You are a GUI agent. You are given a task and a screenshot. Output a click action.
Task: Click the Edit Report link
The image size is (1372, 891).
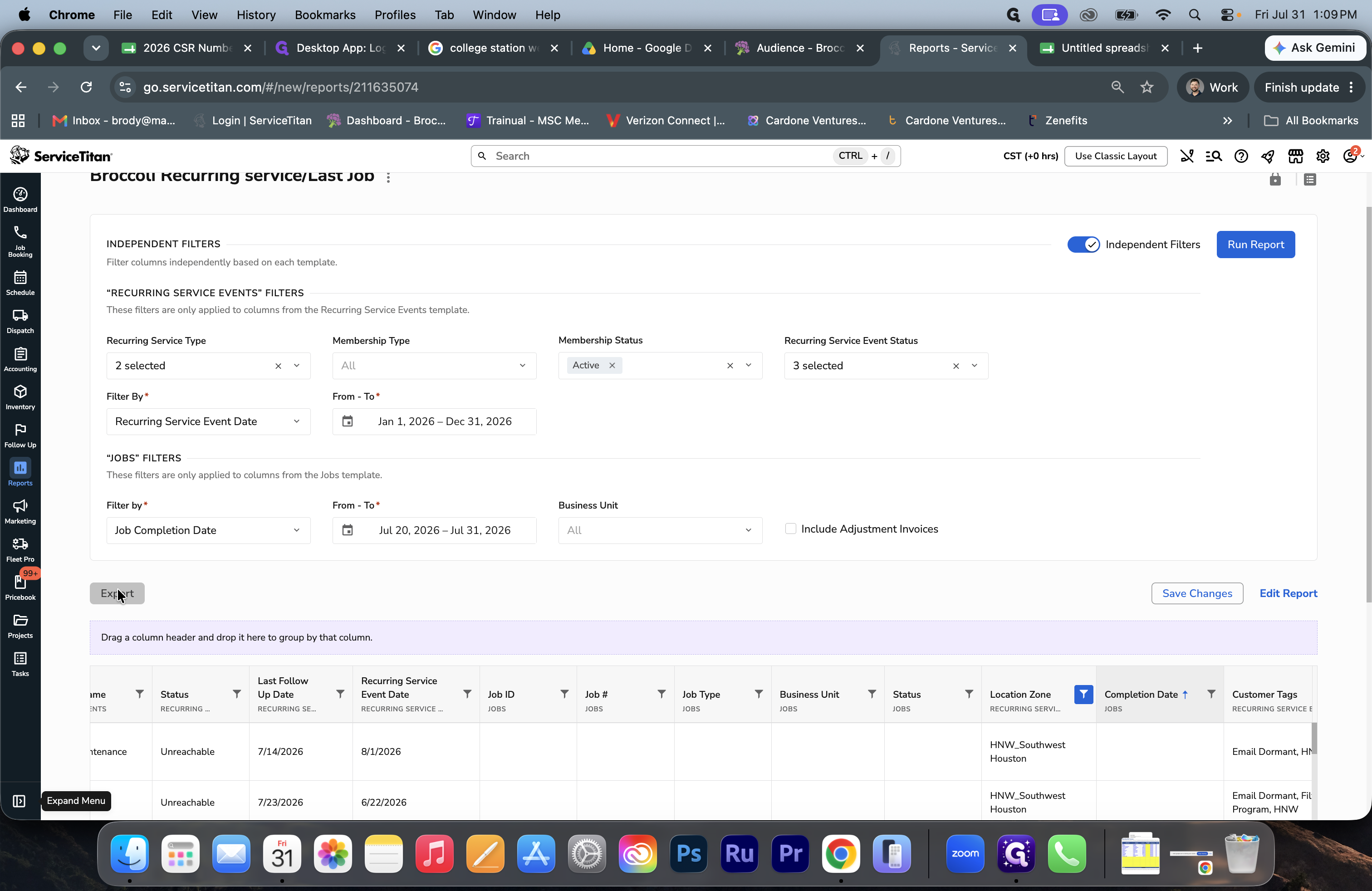pos(1288,593)
